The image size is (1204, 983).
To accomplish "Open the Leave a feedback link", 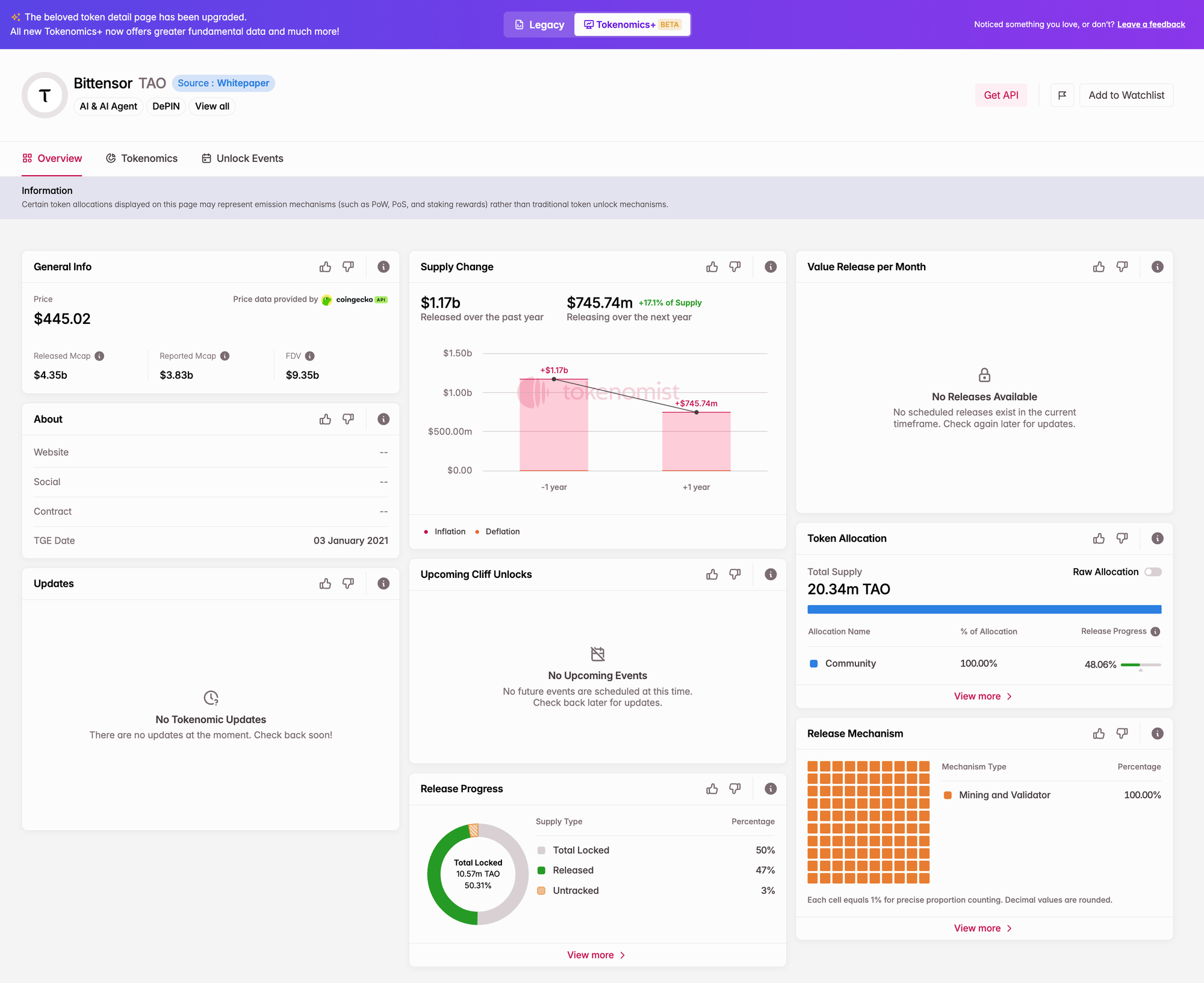I will point(1151,25).
